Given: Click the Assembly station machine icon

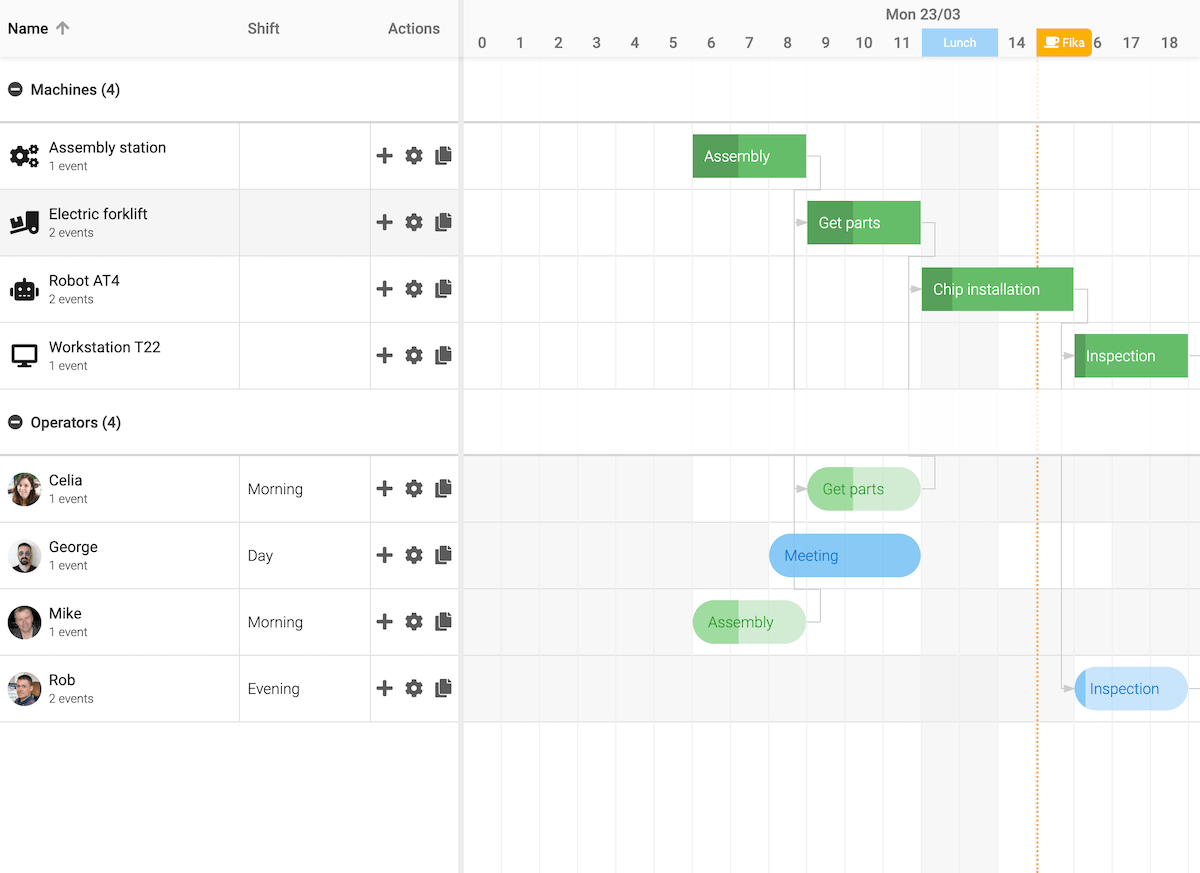Looking at the screenshot, I should point(24,155).
